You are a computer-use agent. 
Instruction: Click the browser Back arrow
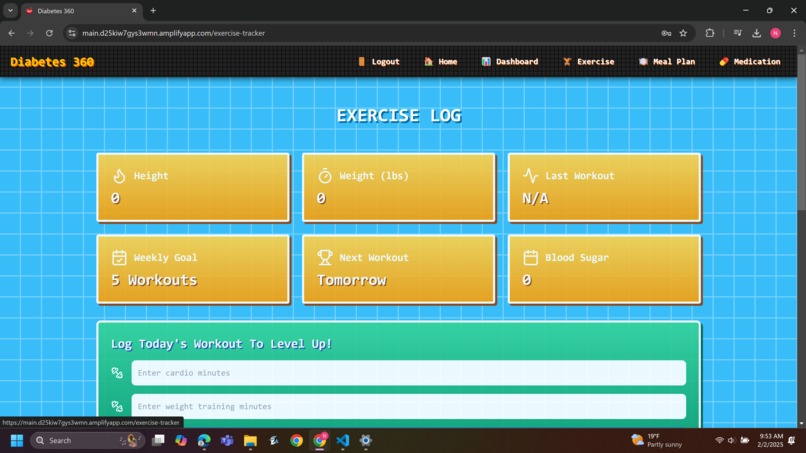coord(11,33)
